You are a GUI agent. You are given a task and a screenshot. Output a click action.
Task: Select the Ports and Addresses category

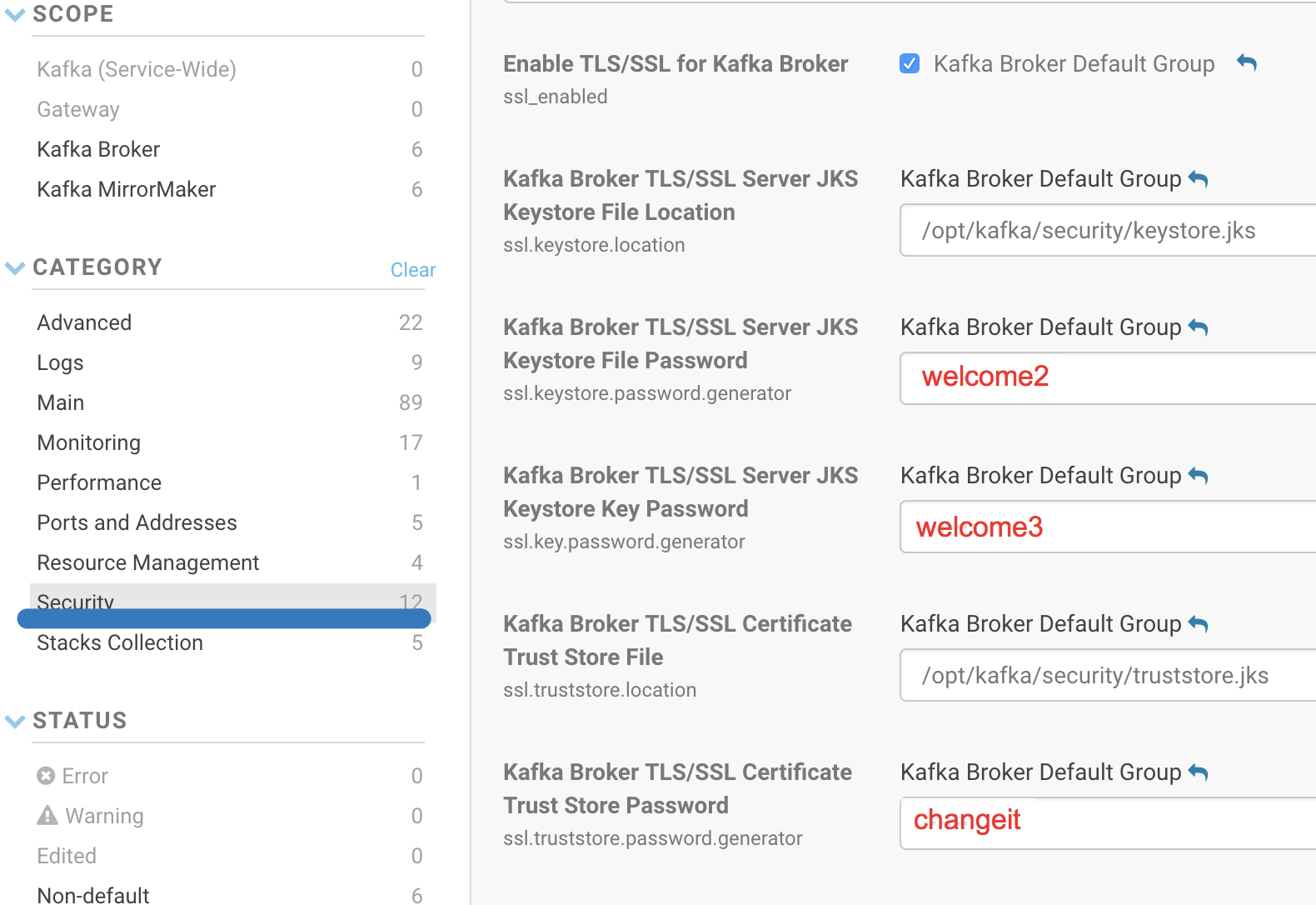pyautogui.click(x=137, y=522)
